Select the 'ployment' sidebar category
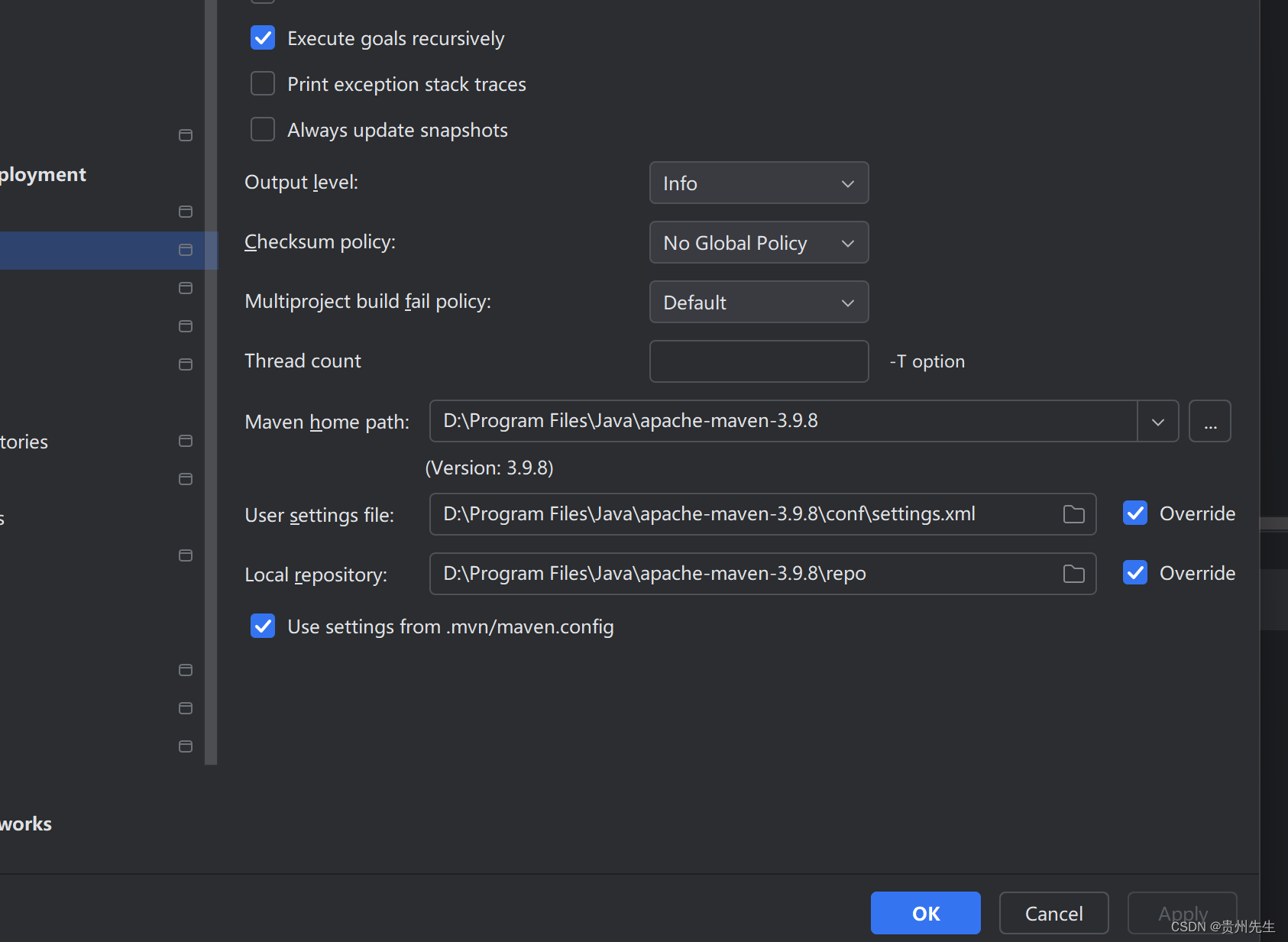 click(43, 175)
